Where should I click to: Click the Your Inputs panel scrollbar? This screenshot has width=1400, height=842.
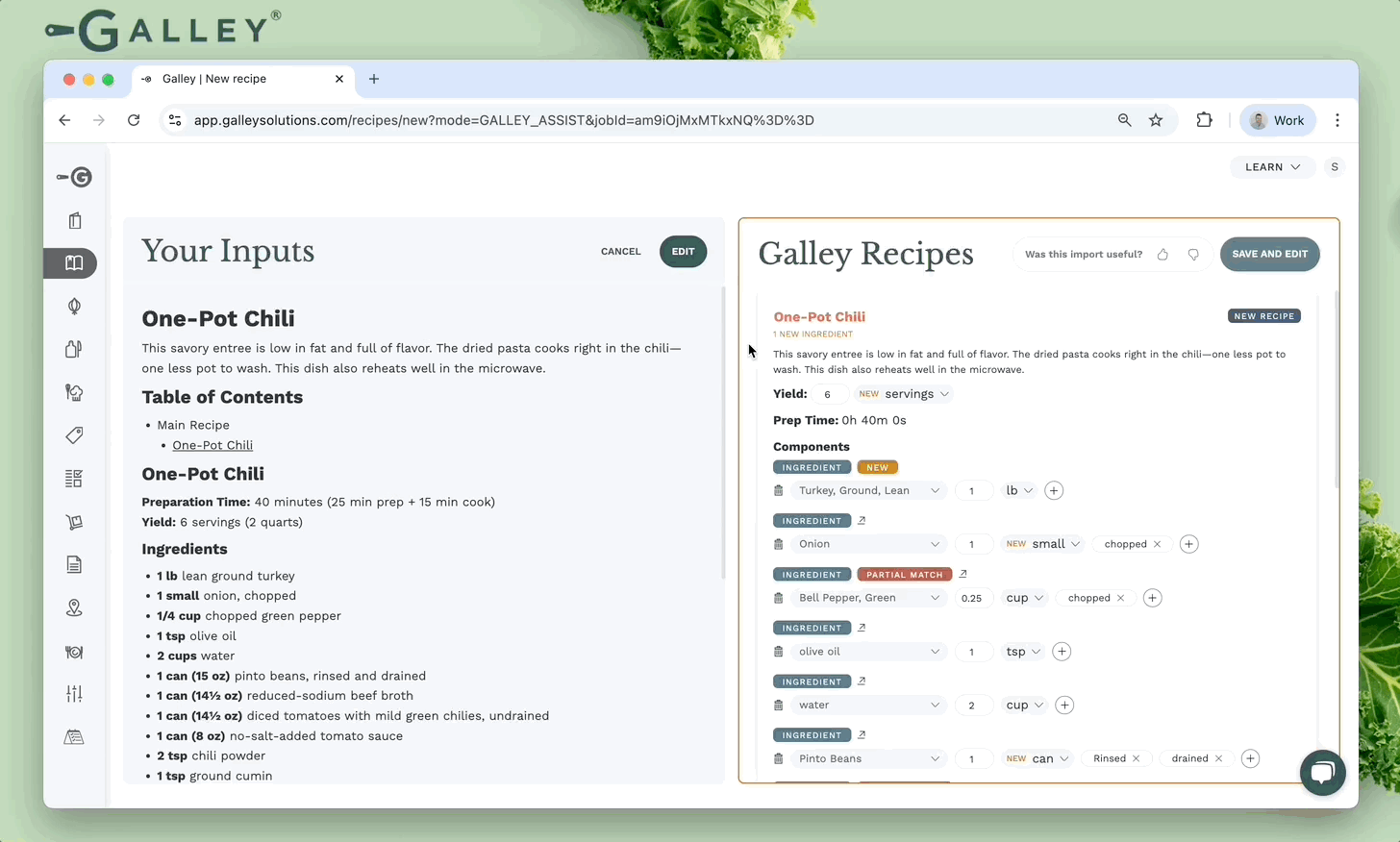click(x=723, y=433)
